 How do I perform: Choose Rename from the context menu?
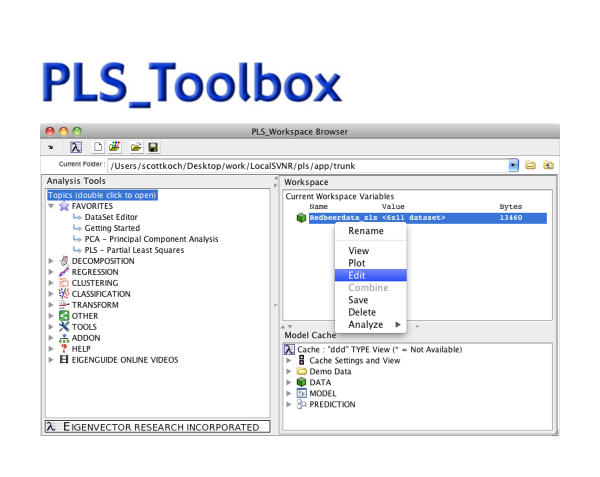370,231
